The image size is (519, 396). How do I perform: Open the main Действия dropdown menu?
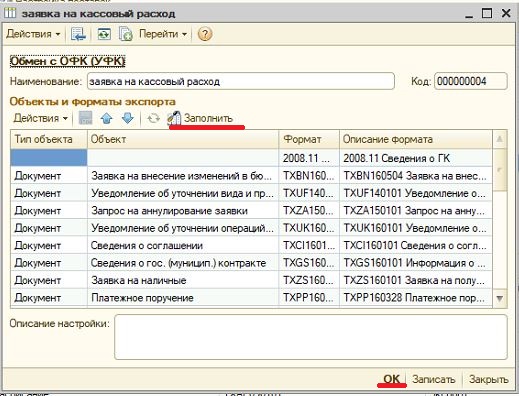pos(33,34)
